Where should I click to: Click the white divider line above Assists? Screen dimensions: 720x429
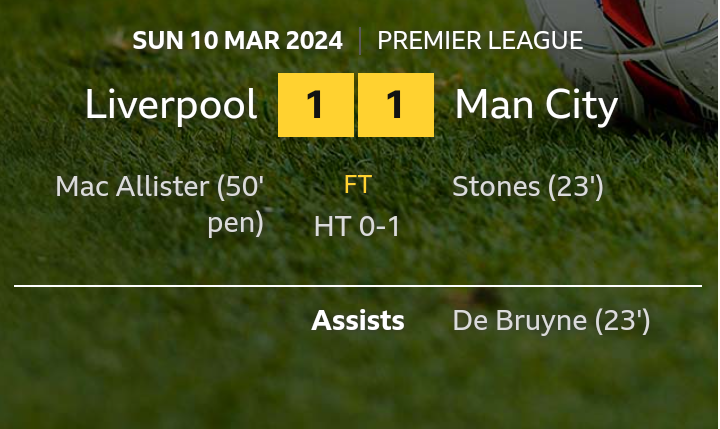[358, 287]
